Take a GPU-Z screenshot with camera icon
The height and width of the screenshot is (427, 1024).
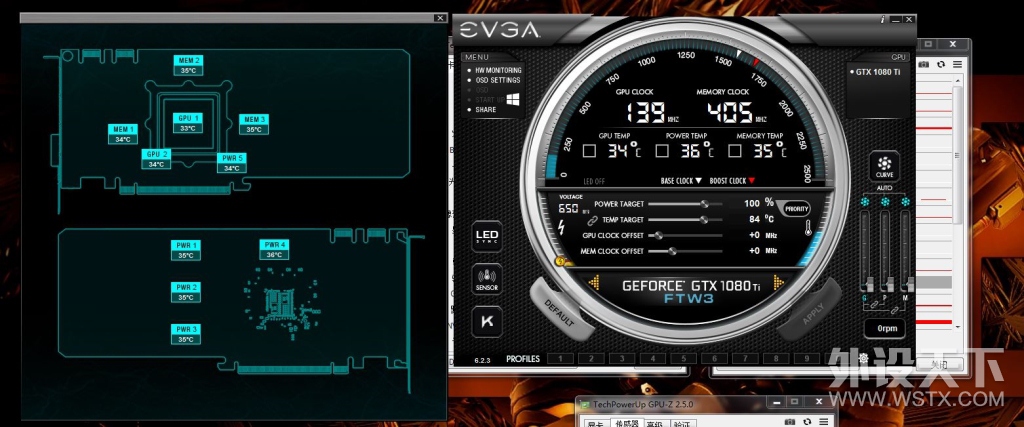tap(923, 64)
